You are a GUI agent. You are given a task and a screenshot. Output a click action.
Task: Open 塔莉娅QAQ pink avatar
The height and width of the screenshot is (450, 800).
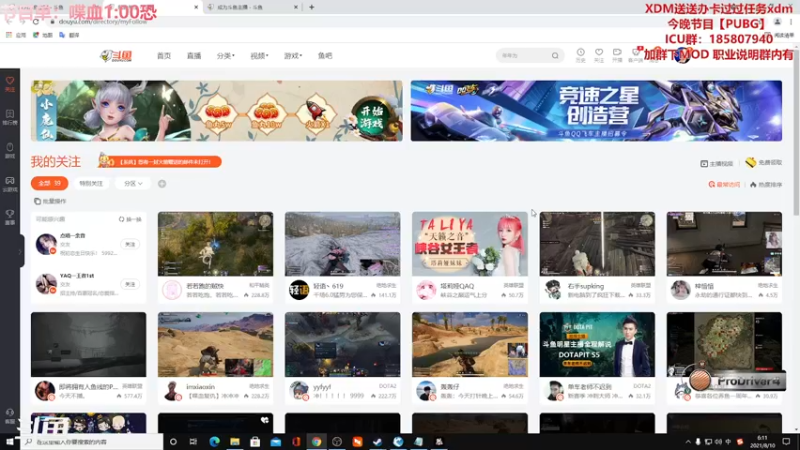(x=426, y=290)
